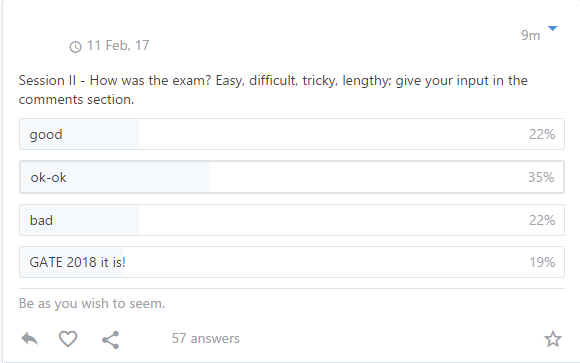Click the filled portion of ok-ok bar
Viewport: 580px width, 363px height.
click(x=115, y=177)
